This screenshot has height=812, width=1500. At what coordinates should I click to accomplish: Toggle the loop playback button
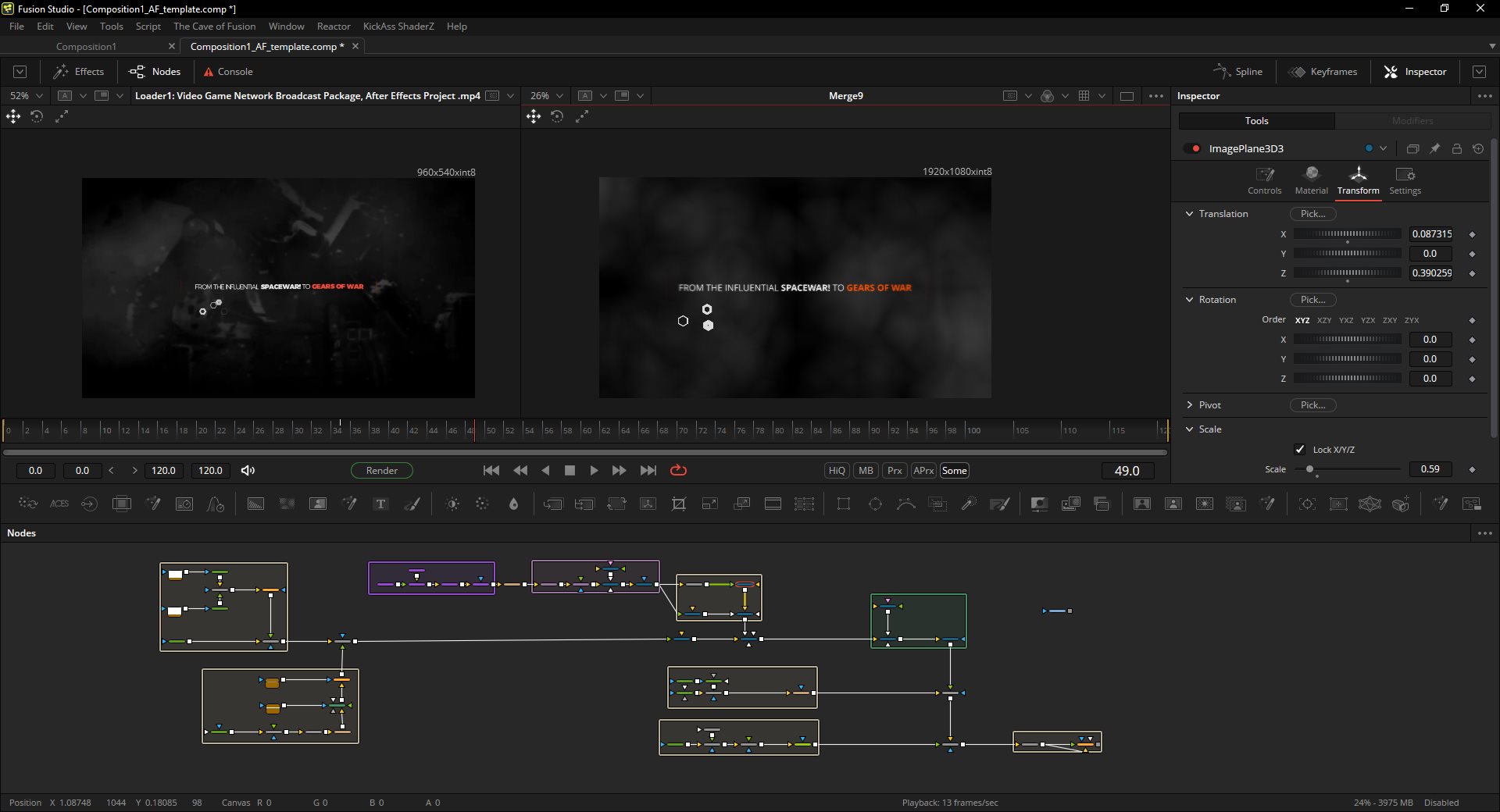(678, 470)
